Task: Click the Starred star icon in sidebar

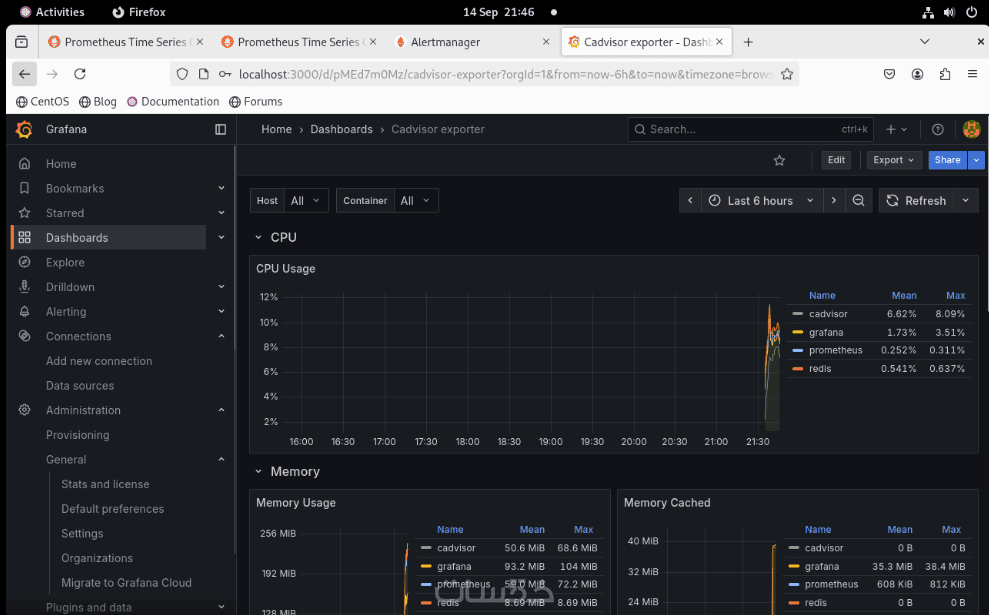Action: [25, 213]
